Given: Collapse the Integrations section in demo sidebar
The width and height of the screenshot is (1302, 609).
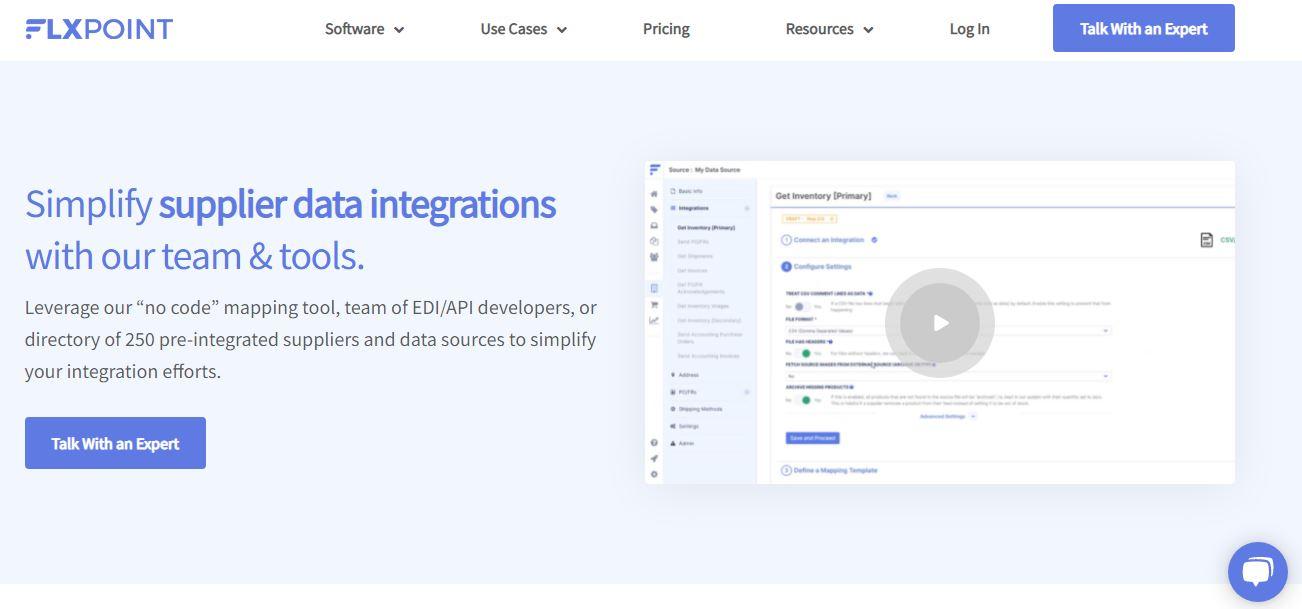Looking at the screenshot, I should [x=746, y=208].
